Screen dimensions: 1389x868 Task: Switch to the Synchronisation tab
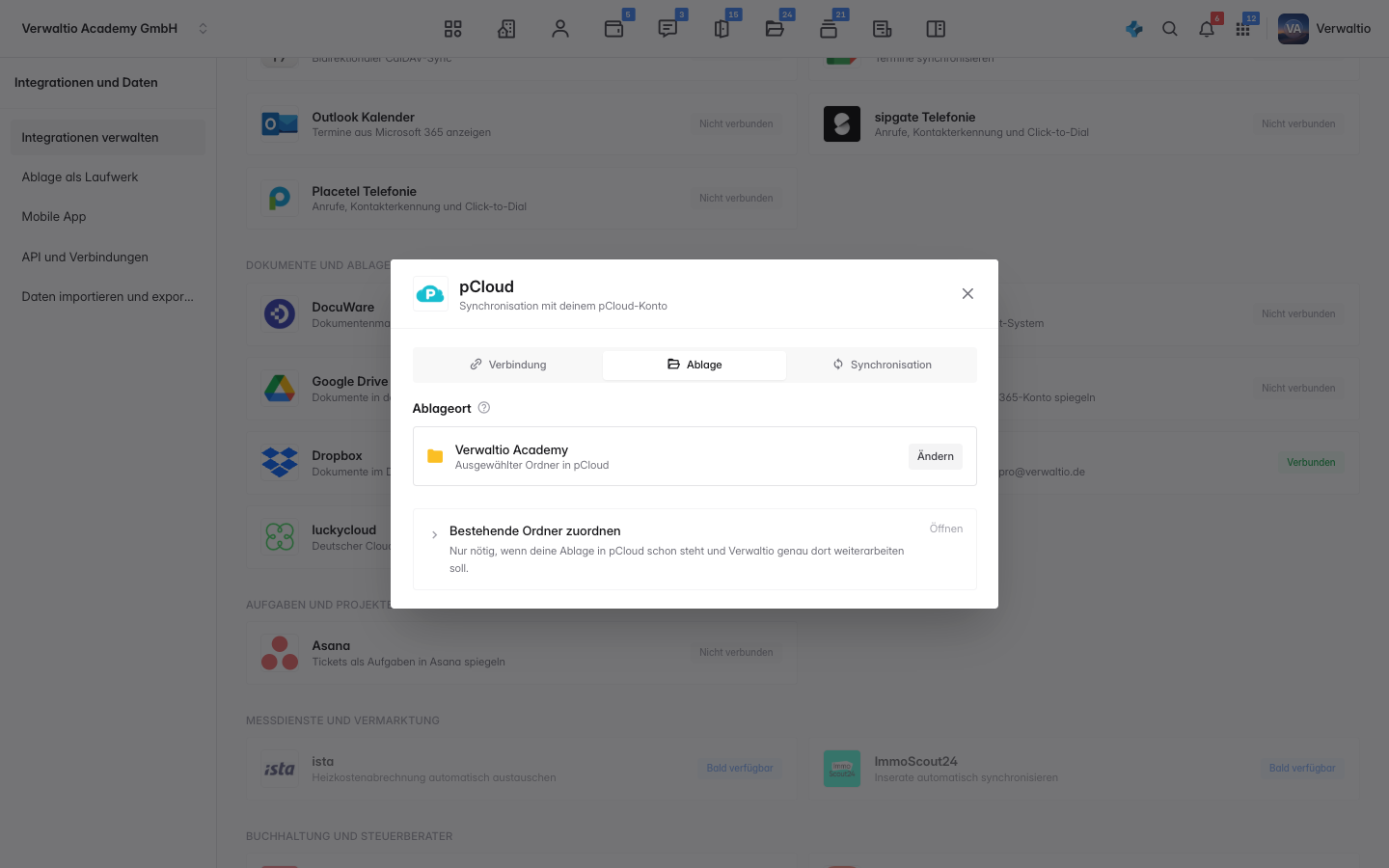pyautogui.click(x=882, y=365)
